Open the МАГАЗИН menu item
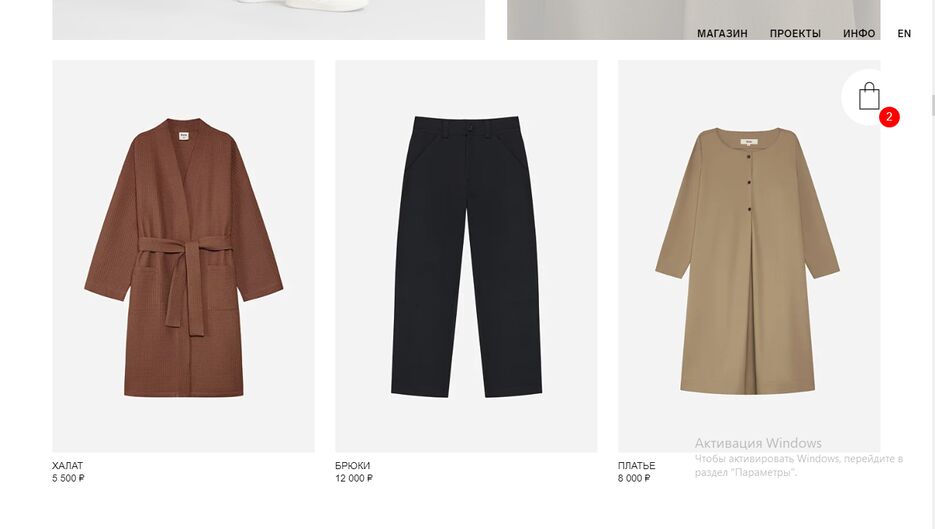This screenshot has height=529, width=935. [722, 34]
